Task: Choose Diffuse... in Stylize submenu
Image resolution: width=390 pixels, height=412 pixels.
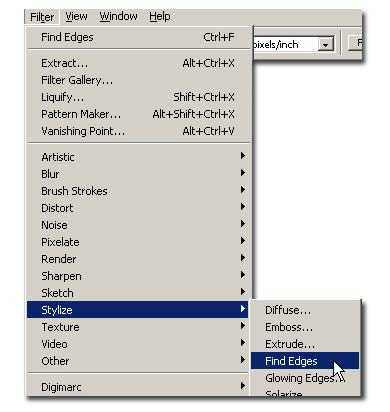Action: (x=305, y=310)
